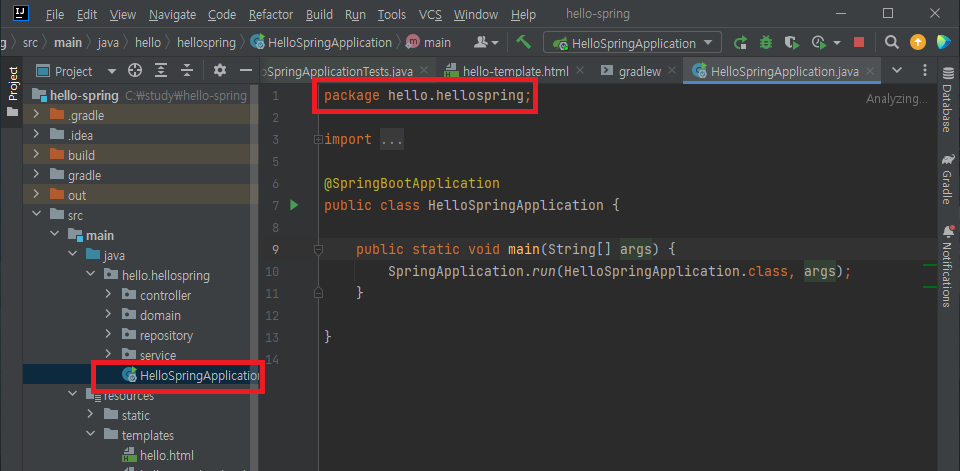
Task: Expand the .gradle folder
Action: click(36, 115)
